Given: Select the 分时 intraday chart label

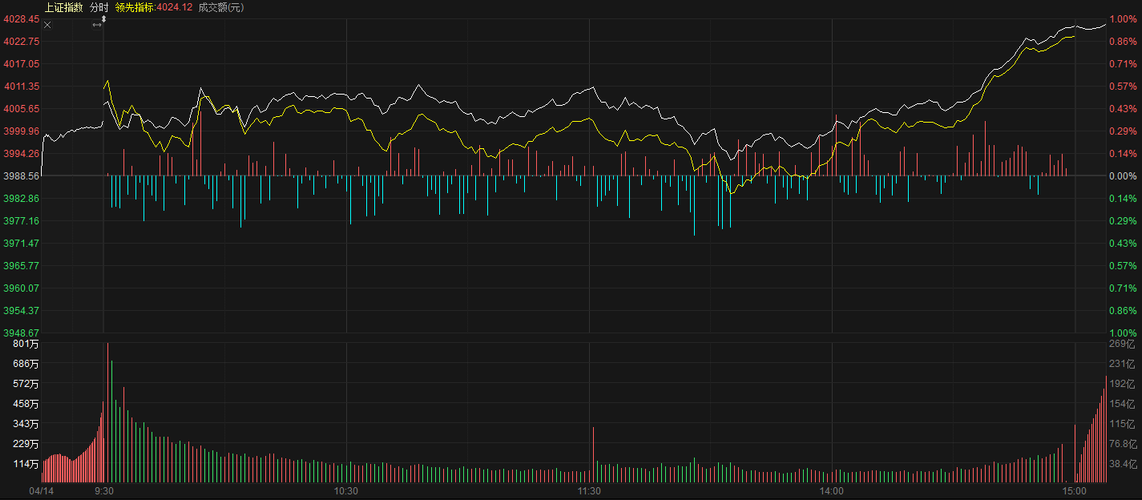Looking at the screenshot, I should pos(99,7).
